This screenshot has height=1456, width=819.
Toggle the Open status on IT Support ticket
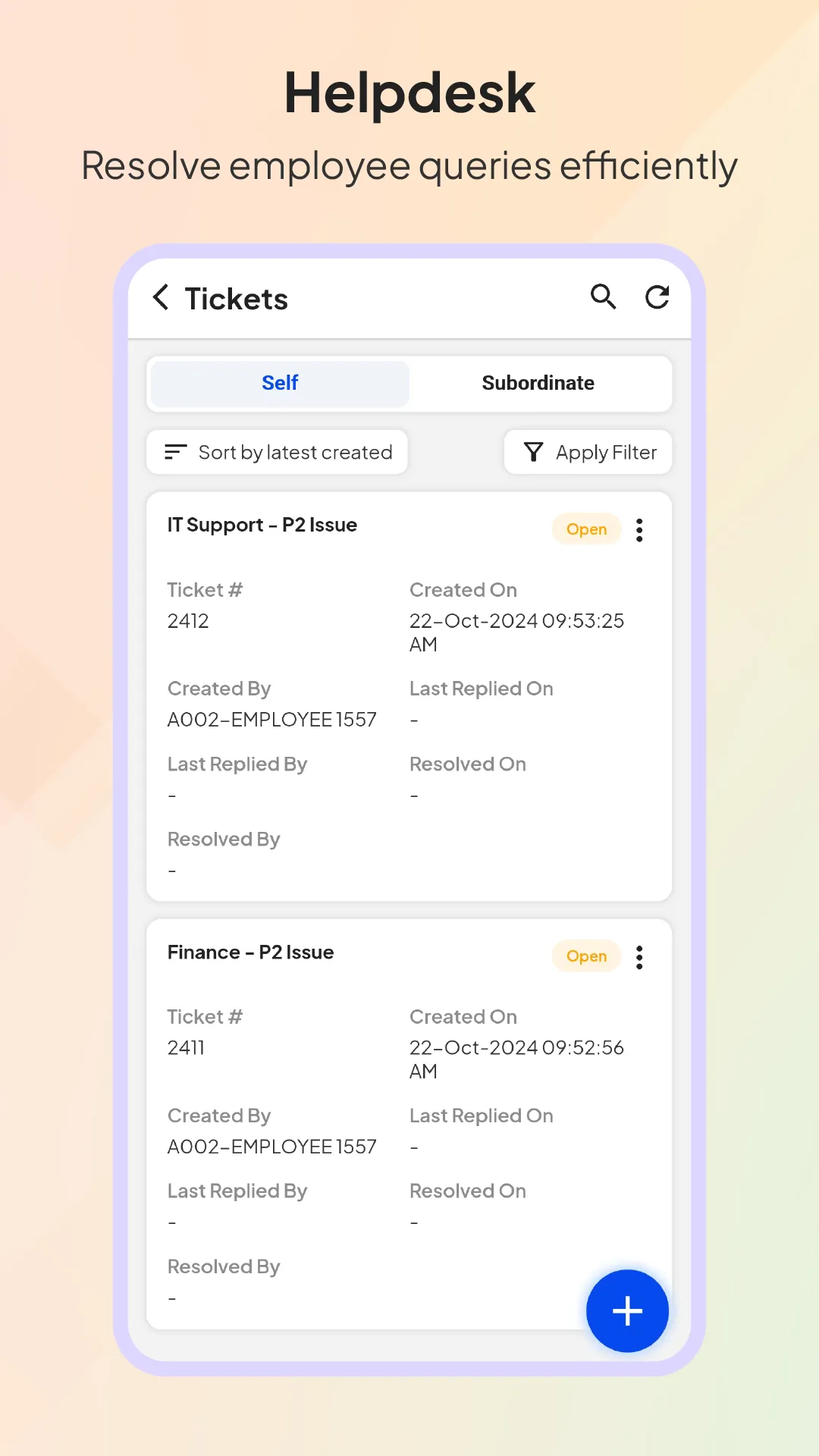pyautogui.click(x=585, y=529)
